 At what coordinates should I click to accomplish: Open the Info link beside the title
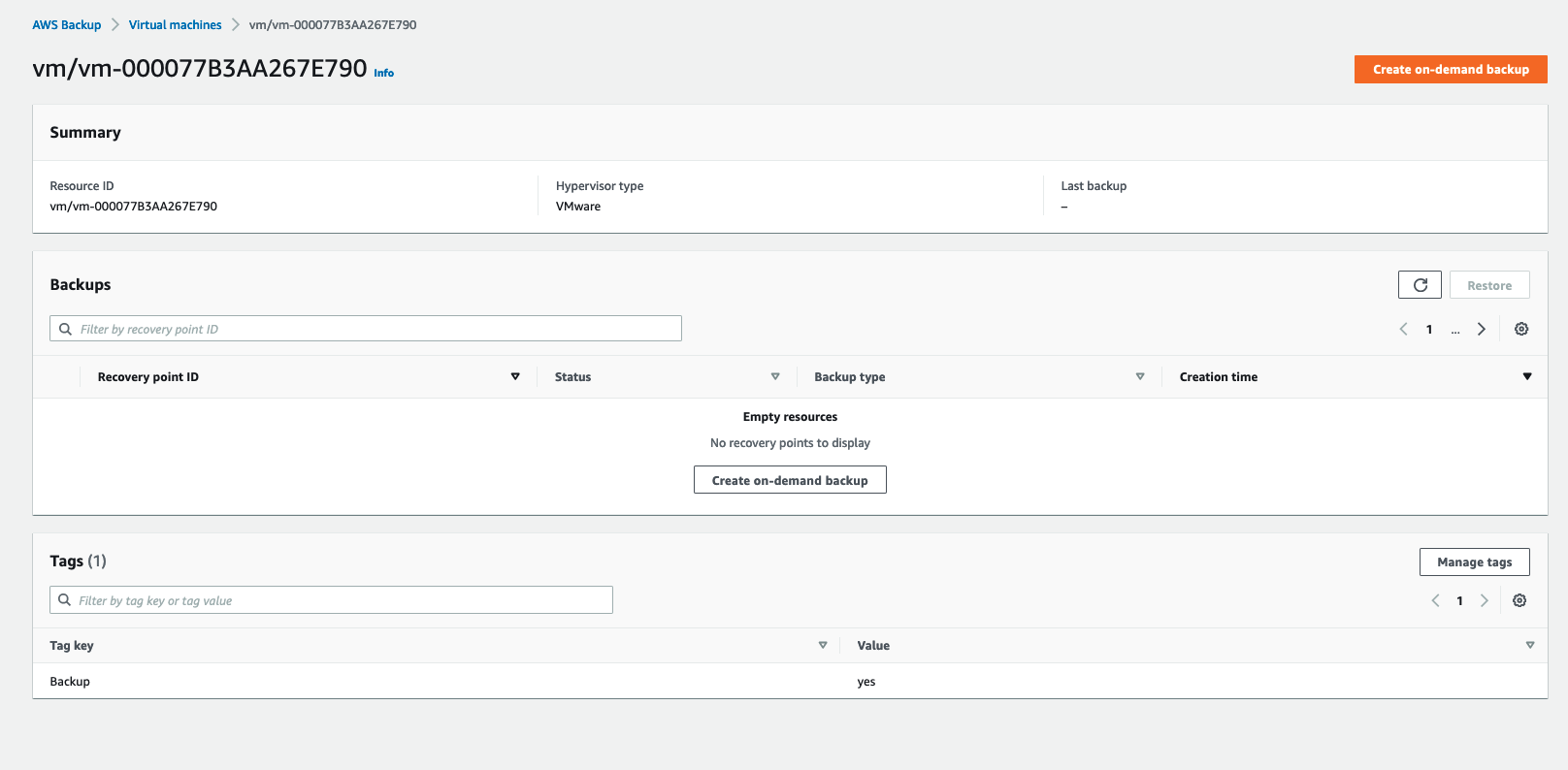[x=384, y=73]
